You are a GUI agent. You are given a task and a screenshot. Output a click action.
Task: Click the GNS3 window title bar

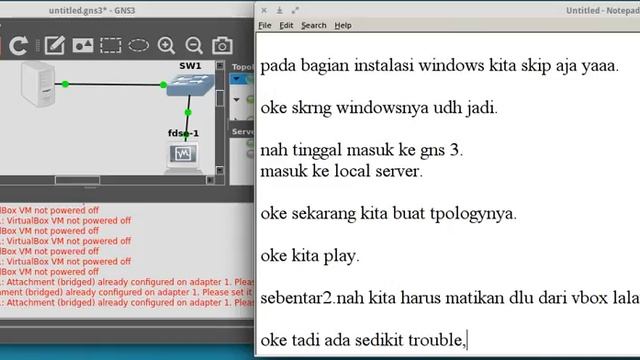127,10
